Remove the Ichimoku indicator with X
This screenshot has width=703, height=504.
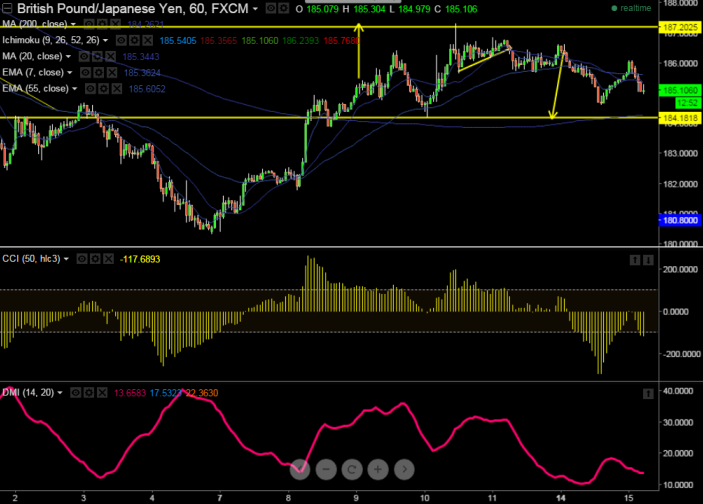coord(148,40)
